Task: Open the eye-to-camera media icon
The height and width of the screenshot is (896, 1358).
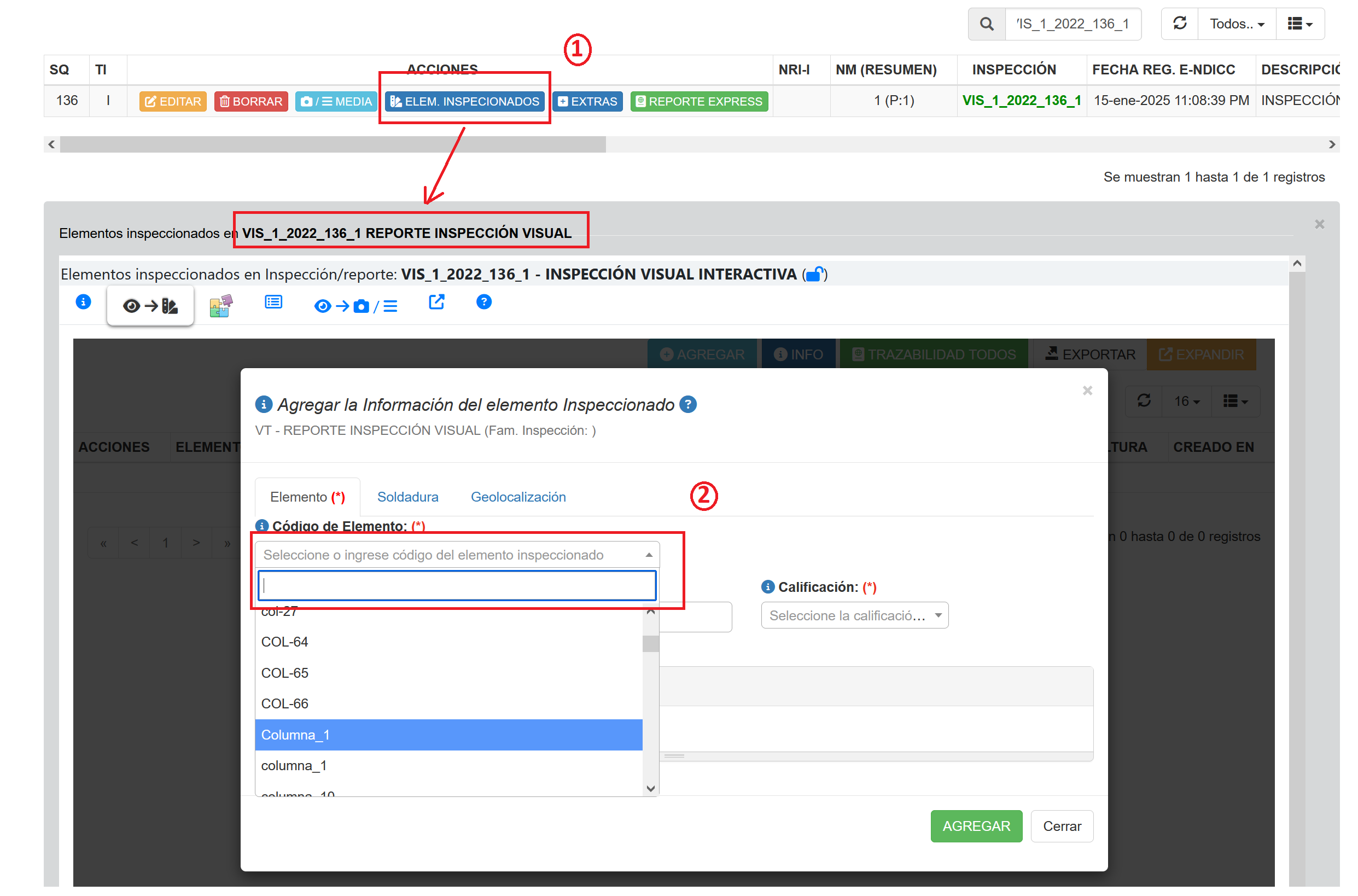Action: point(355,306)
